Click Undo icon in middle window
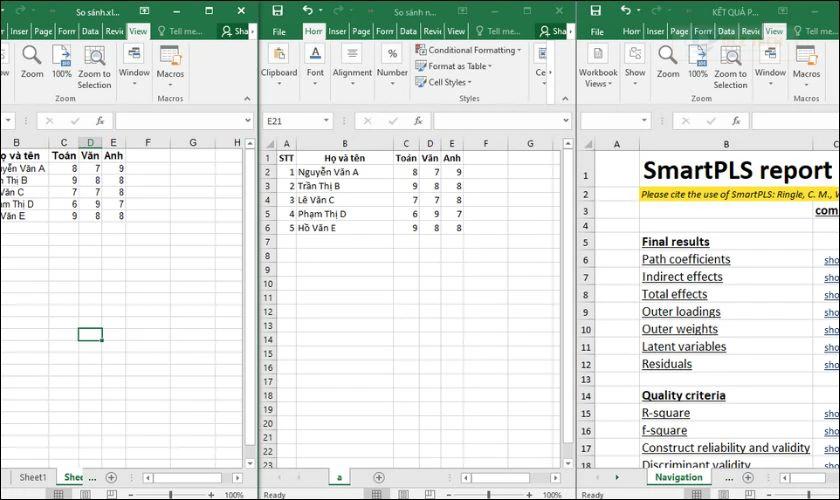 click(x=308, y=10)
